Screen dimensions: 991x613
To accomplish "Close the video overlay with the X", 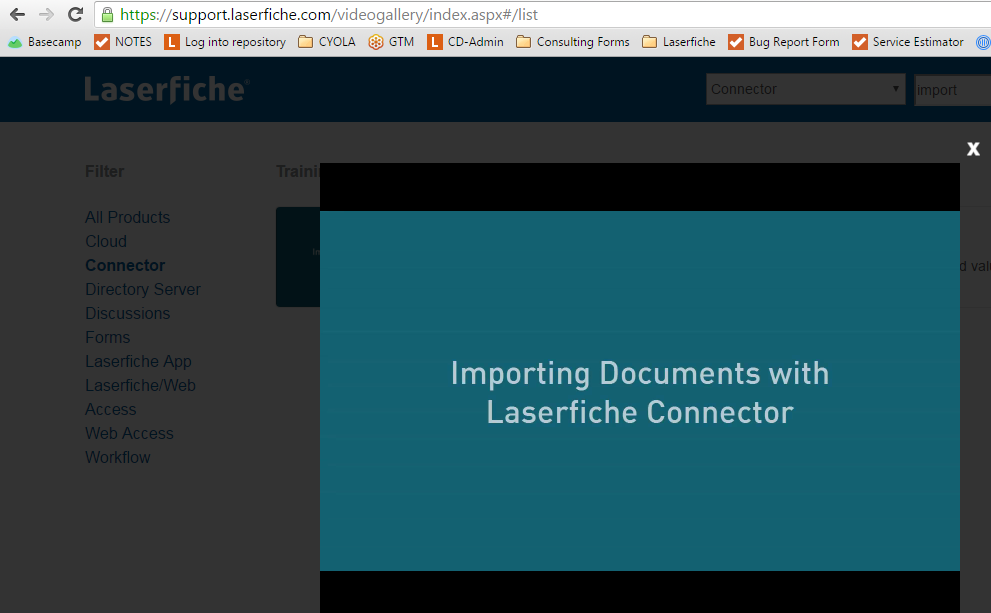I will [x=973, y=149].
